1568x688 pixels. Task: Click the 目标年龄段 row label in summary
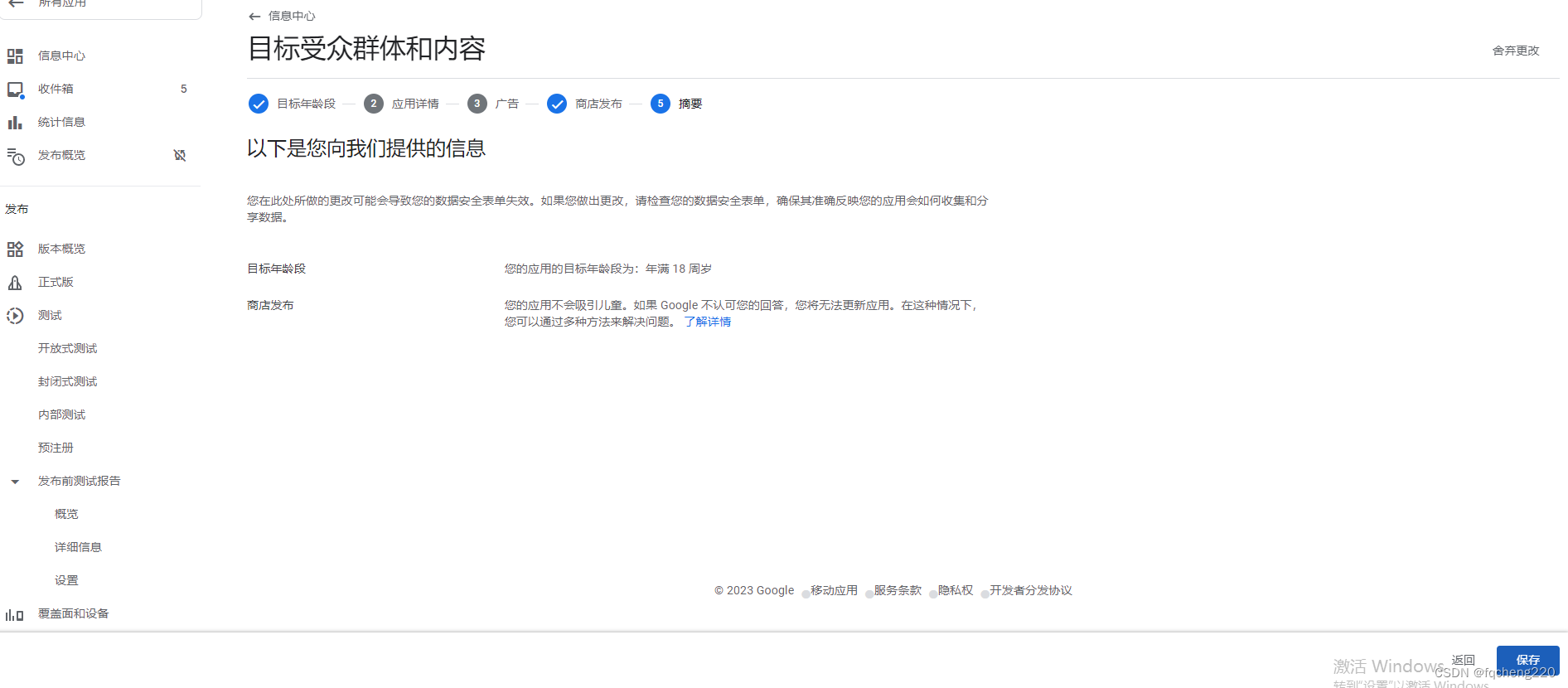point(277,269)
